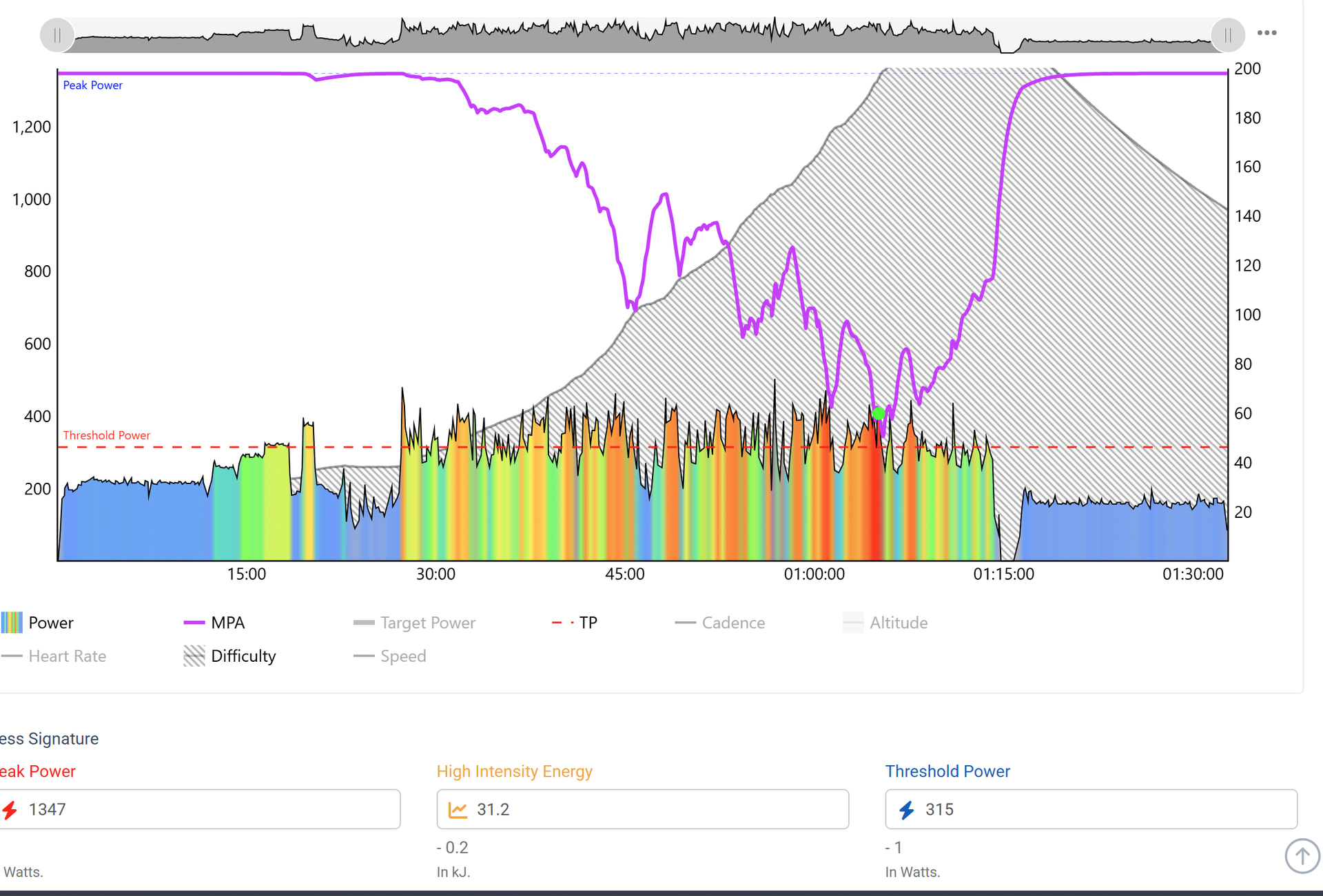Screen dimensions: 1323x896
Task: Toggle the Speed series in legend
Action: click(x=402, y=656)
